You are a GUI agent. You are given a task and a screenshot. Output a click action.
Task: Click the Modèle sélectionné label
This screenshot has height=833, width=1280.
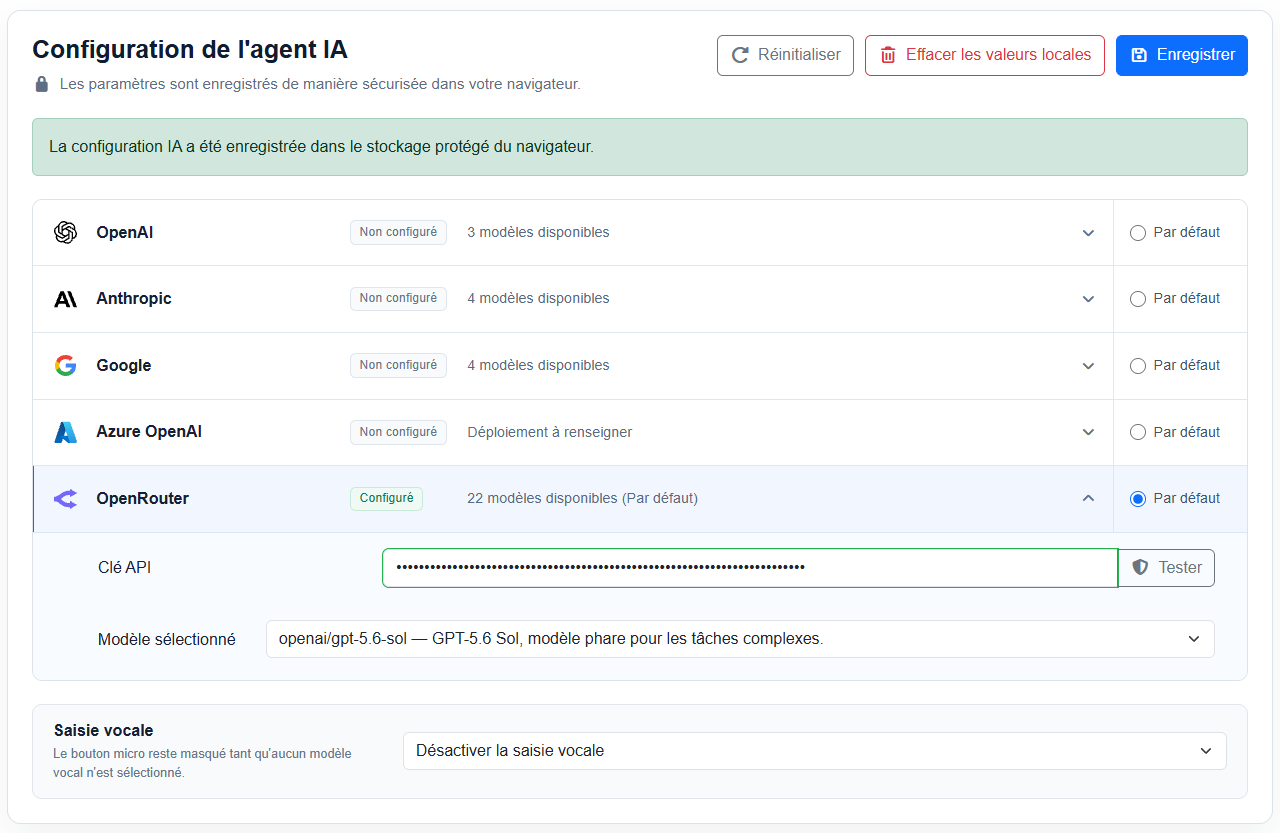tap(167, 639)
